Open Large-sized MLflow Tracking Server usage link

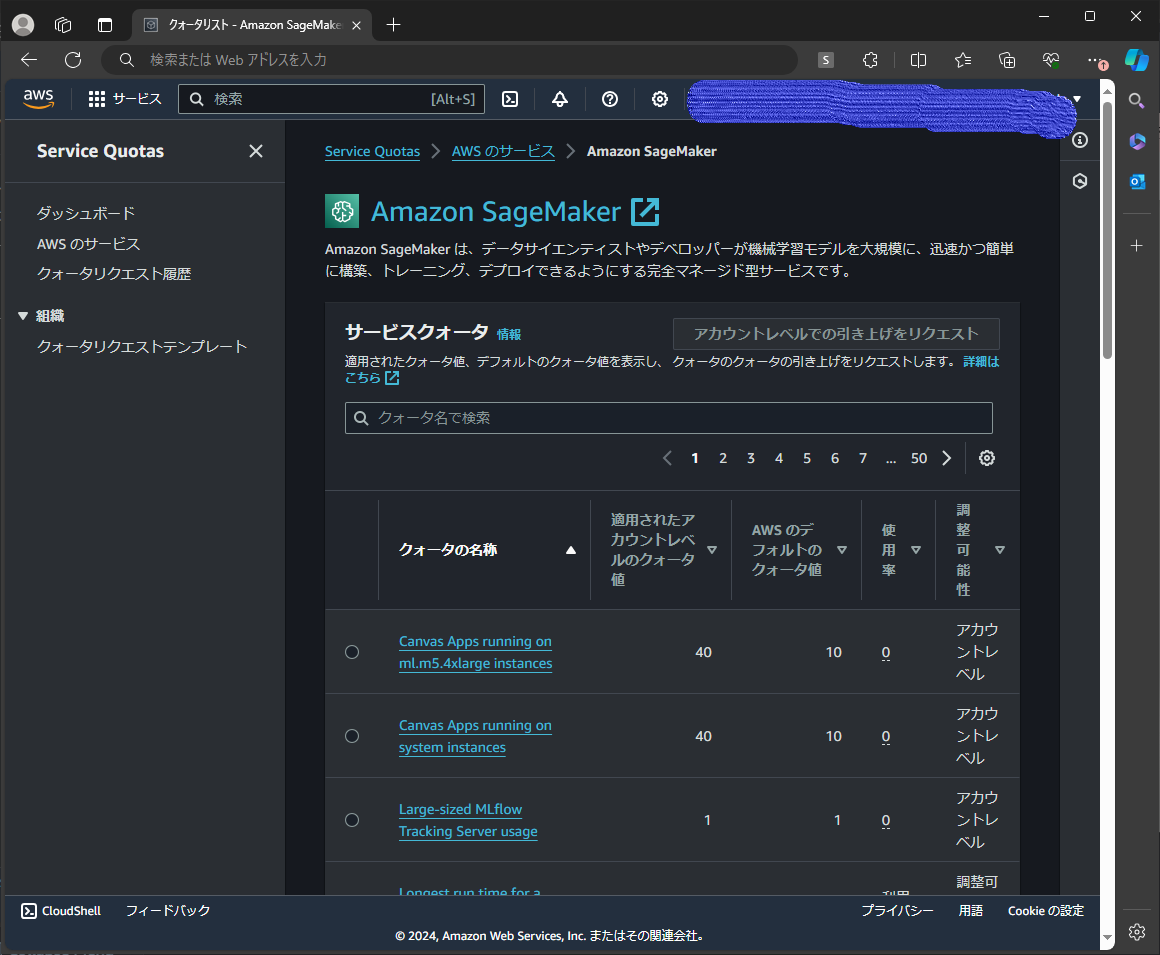click(468, 820)
